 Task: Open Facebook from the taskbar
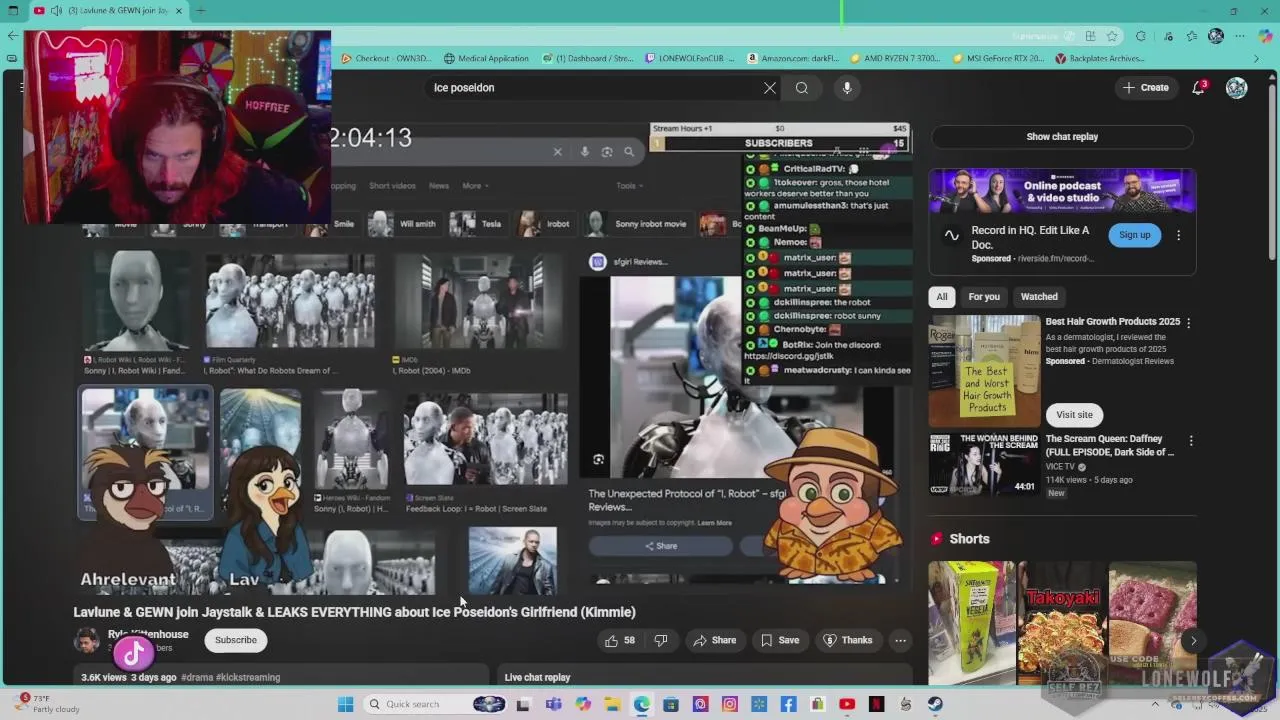[789, 704]
